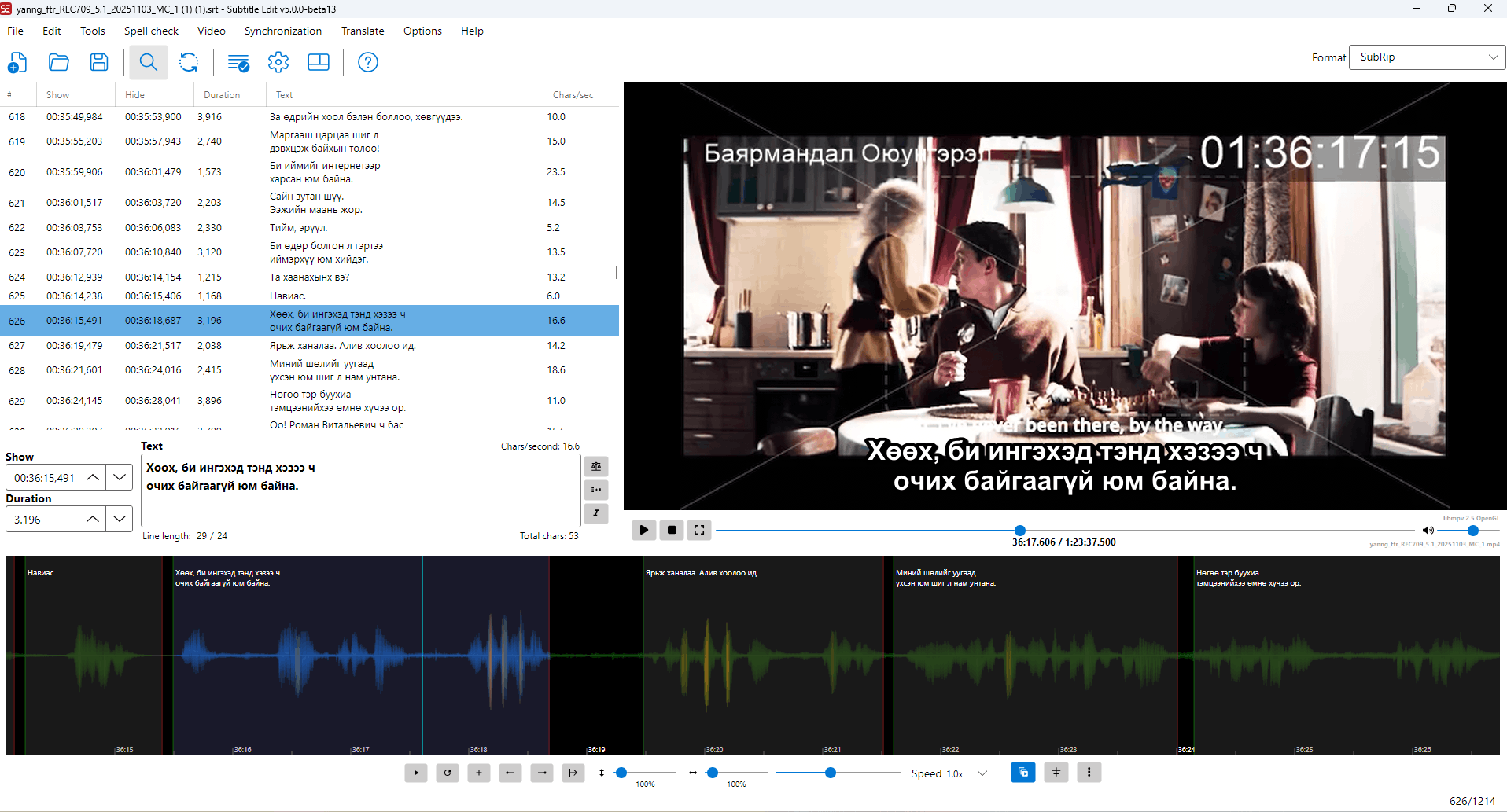1507x812 pixels.
Task: Auto-balance selected lines using the scales icon
Action: click(x=596, y=466)
